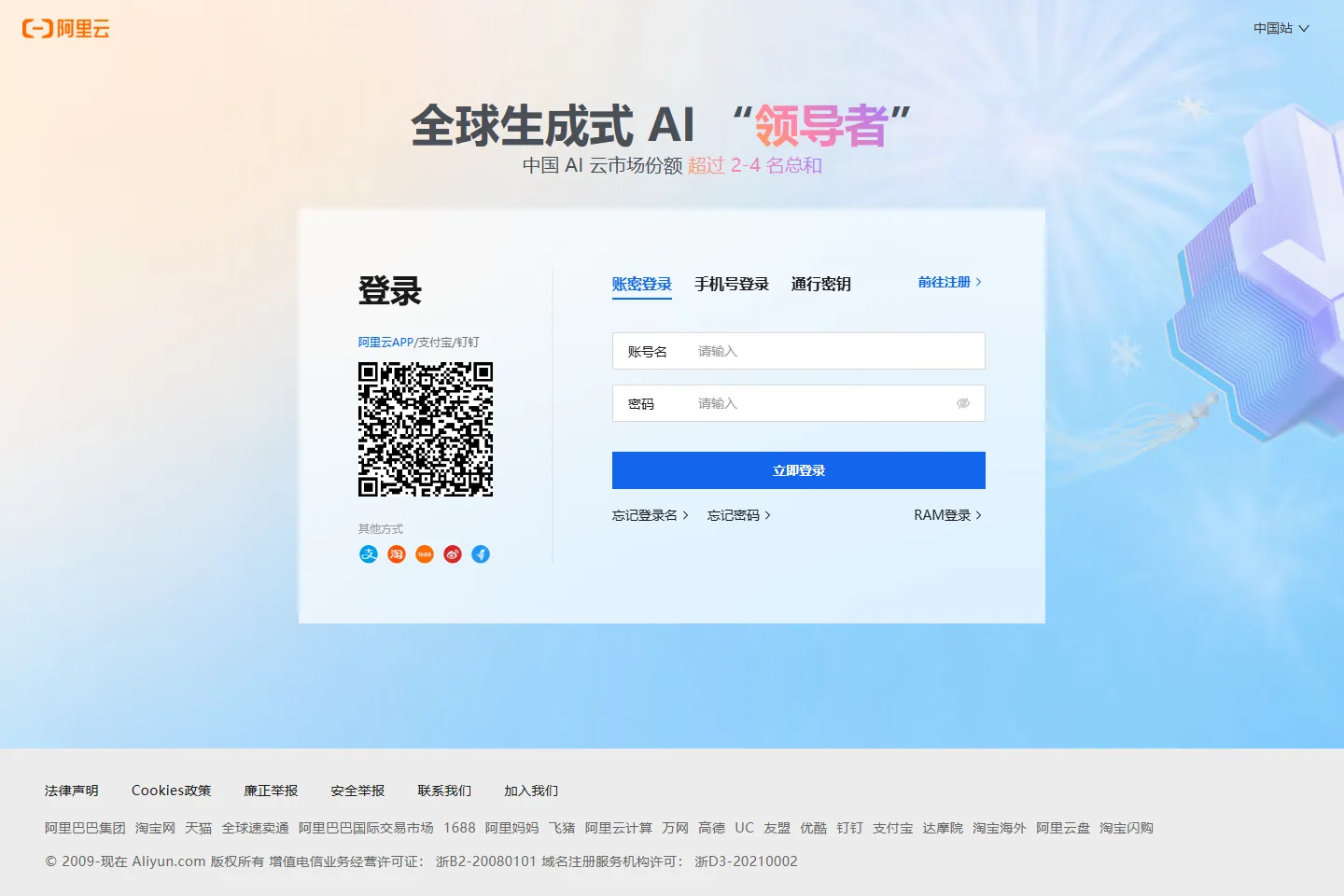Screen dimensions: 1344x896
Task: Open the 忘记密码 link
Action: pyautogui.click(x=739, y=515)
